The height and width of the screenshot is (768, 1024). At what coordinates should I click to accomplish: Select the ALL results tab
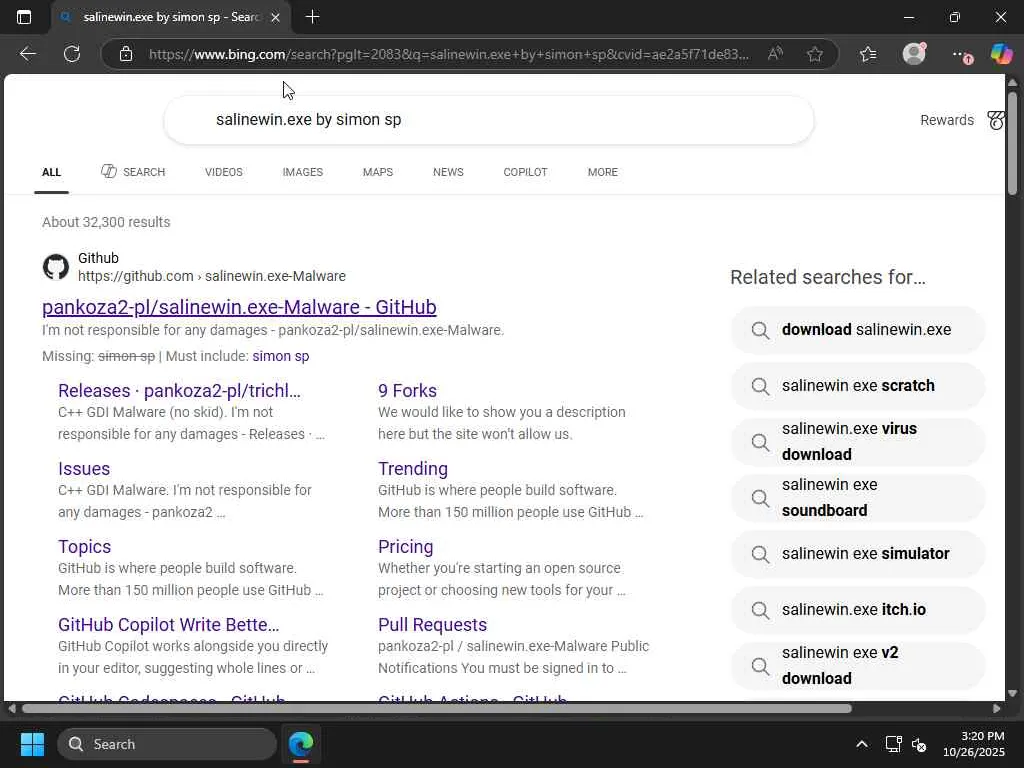(52, 172)
